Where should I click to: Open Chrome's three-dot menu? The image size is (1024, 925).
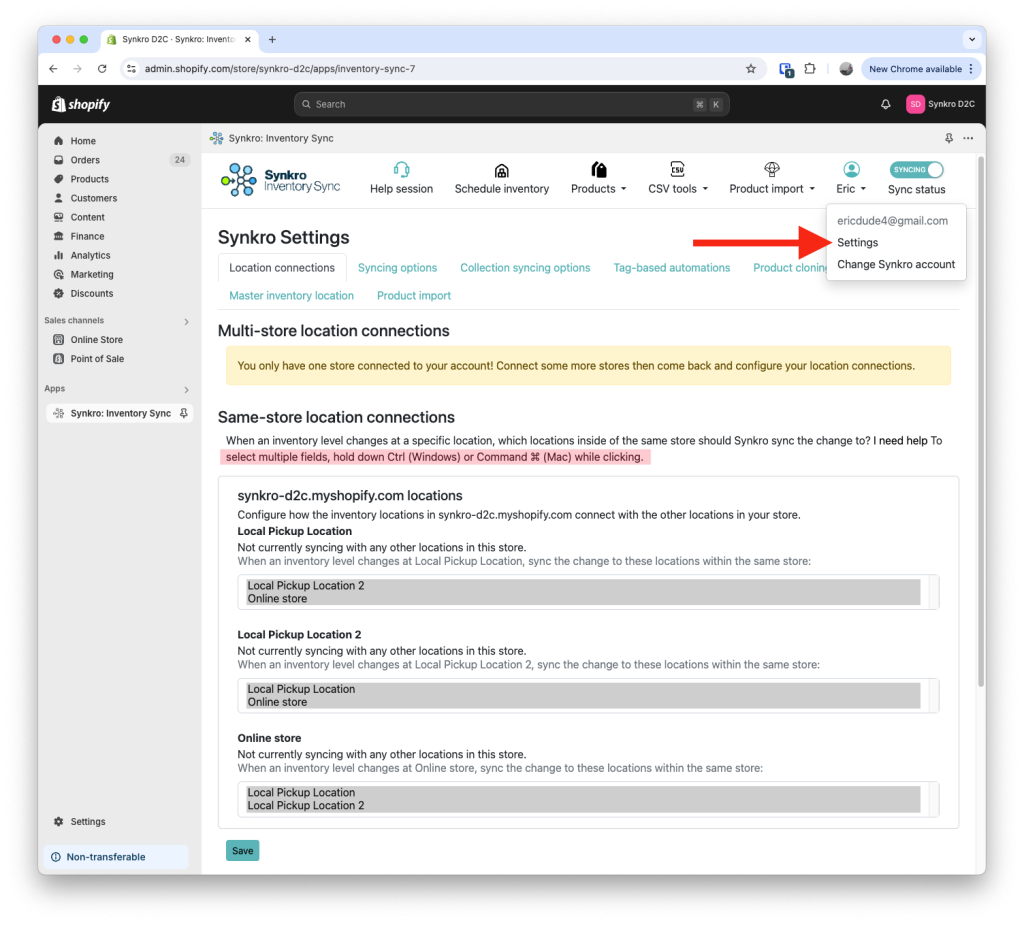coord(971,69)
